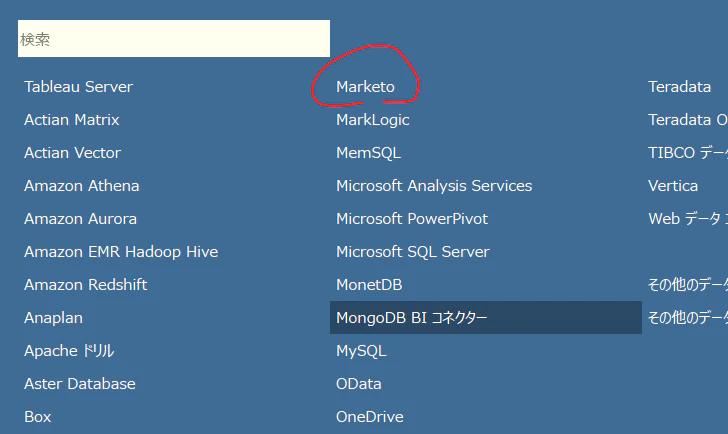Open Web データ connector entry
This screenshot has width=728, height=434.
tap(688, 219)
